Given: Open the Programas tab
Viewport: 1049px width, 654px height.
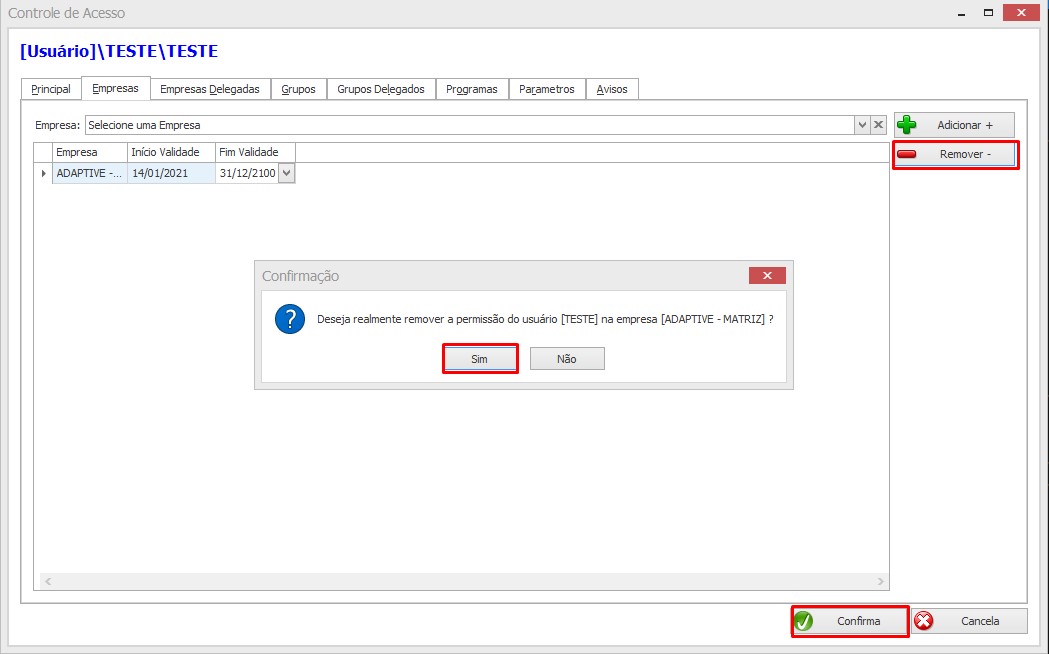Looking at the screenshot, I should click(x=472, y=89).
